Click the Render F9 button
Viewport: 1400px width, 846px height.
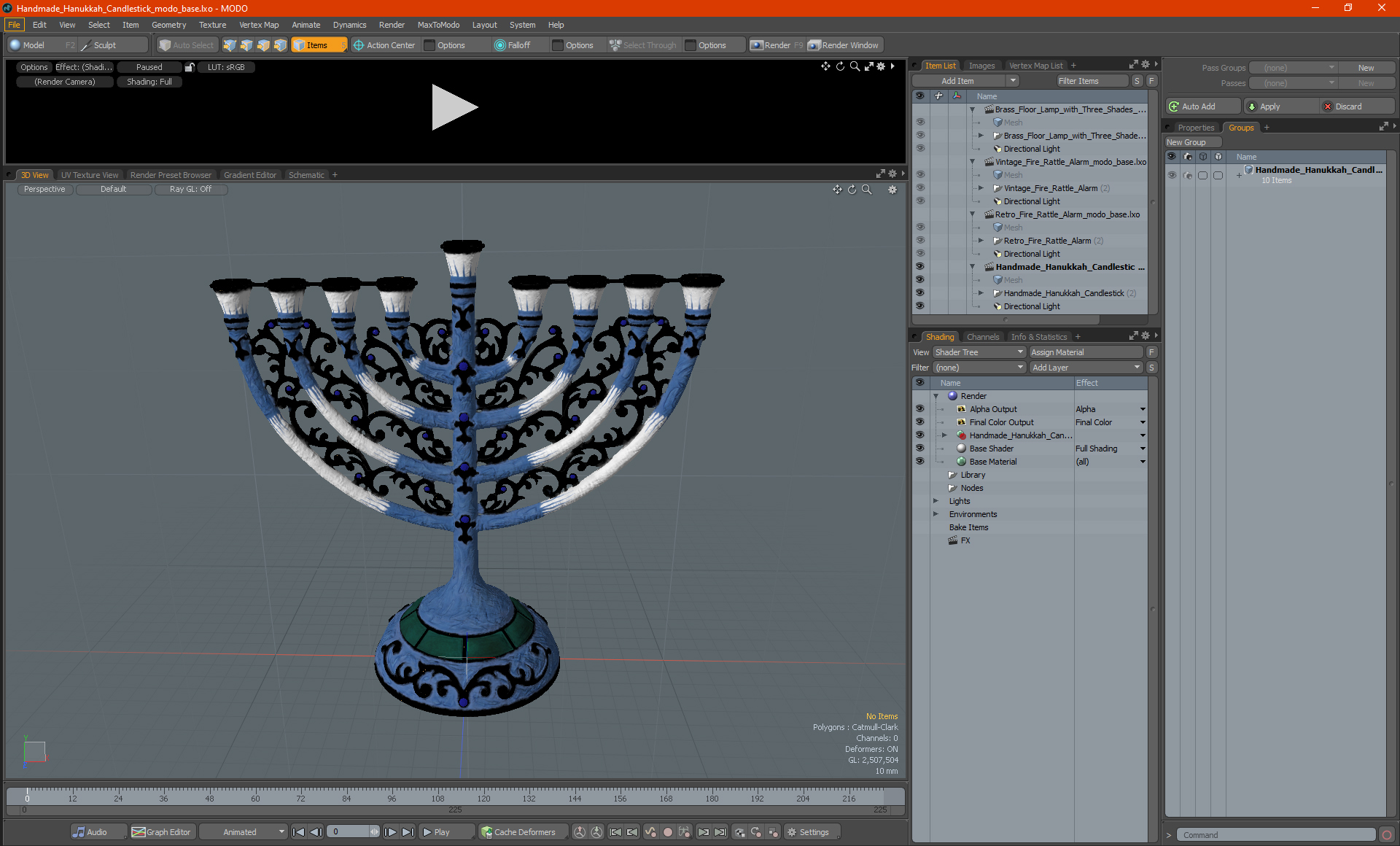point(777,45)
